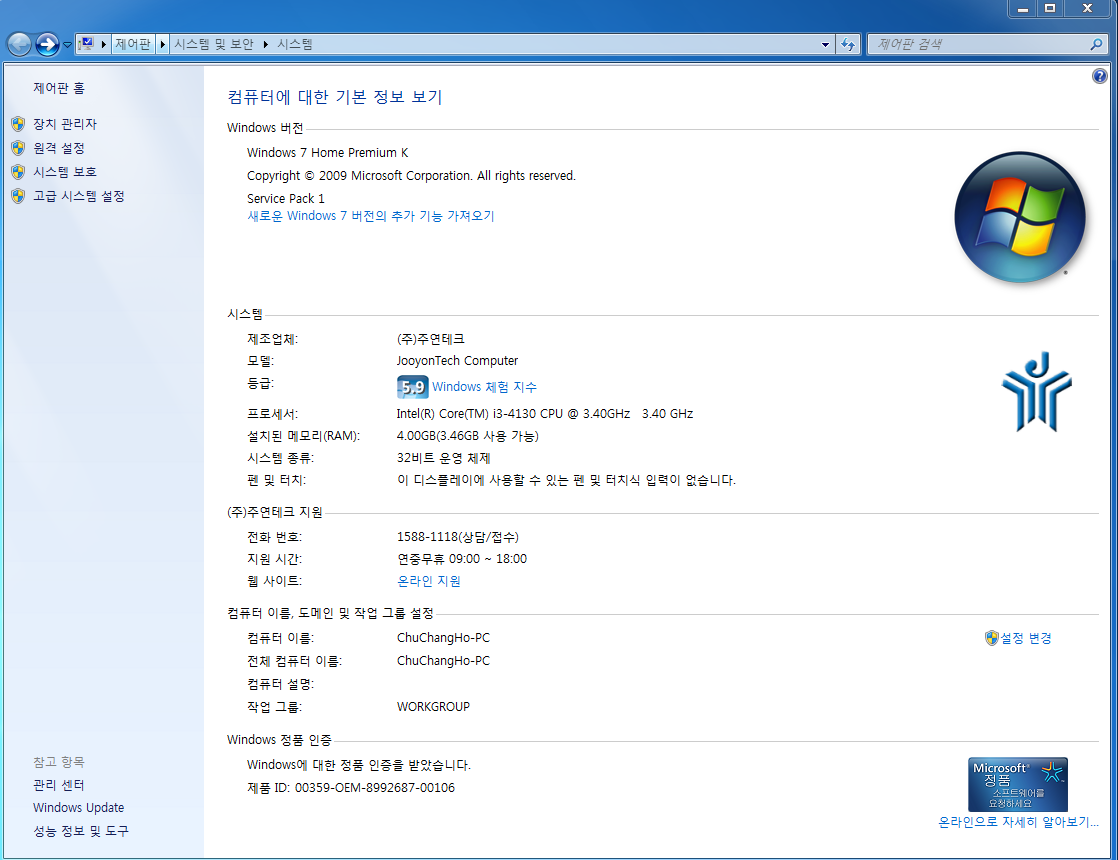Viewport: 1118px width, 860px height.
Task: Select the RAM value 4.00GB(3.46GB 사용 가능)
Action: pos(468,436)
